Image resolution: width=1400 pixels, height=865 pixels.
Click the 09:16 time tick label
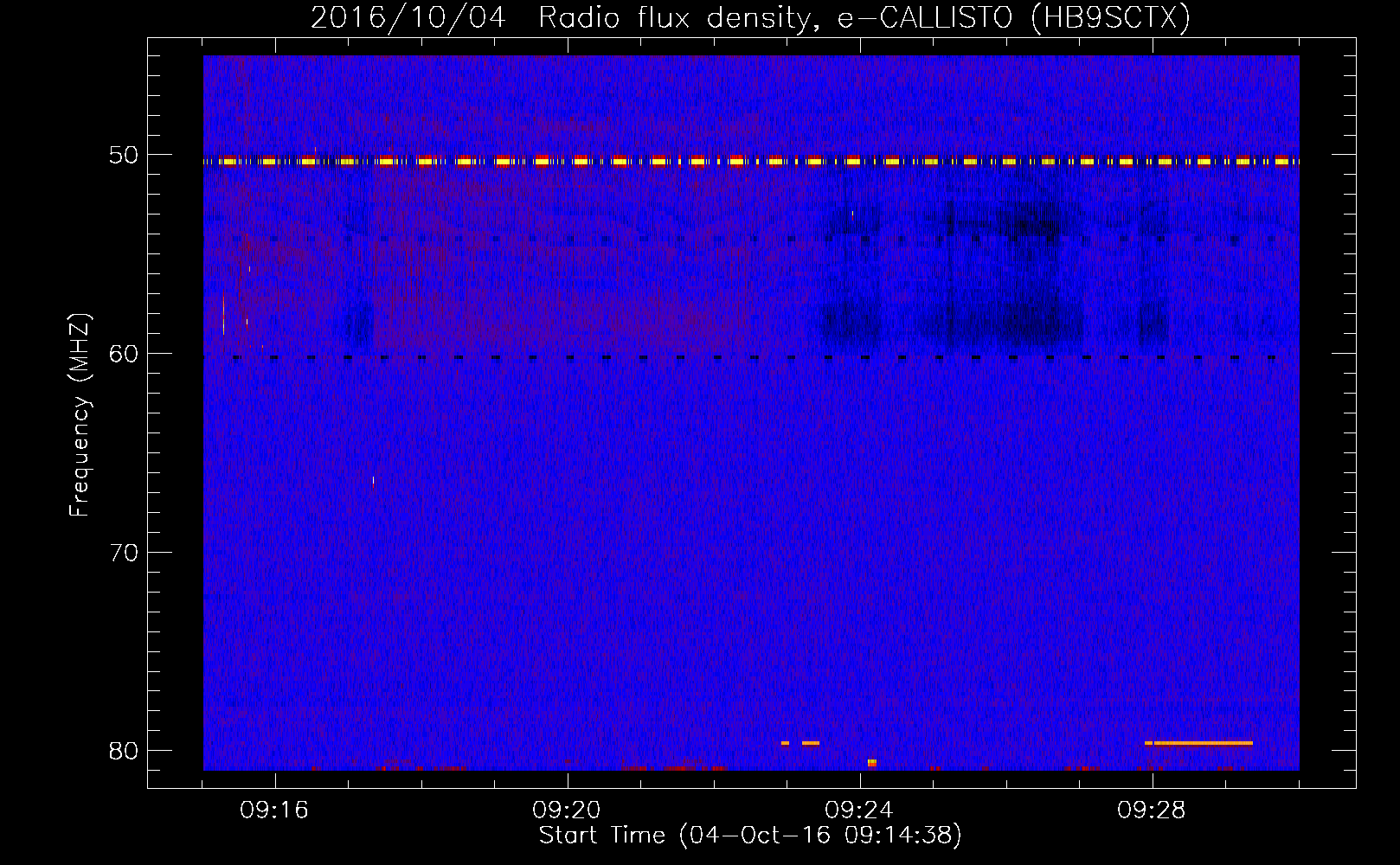tap(274, 811)
